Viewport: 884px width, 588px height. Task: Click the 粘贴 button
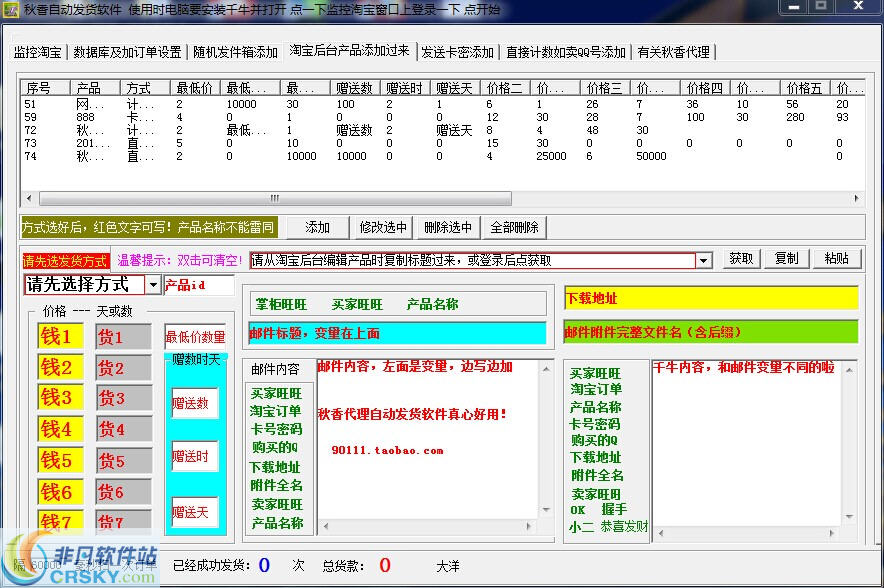837,258
